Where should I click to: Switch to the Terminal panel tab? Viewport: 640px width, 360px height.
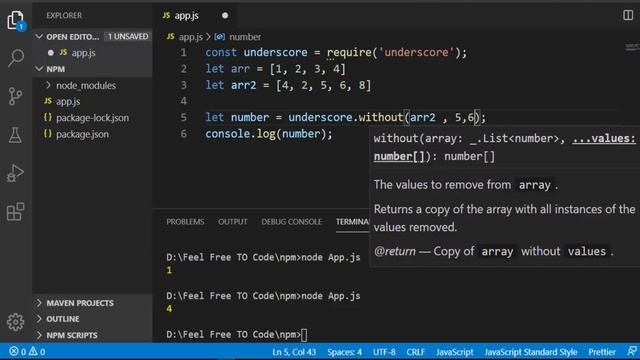pos(352,222)
